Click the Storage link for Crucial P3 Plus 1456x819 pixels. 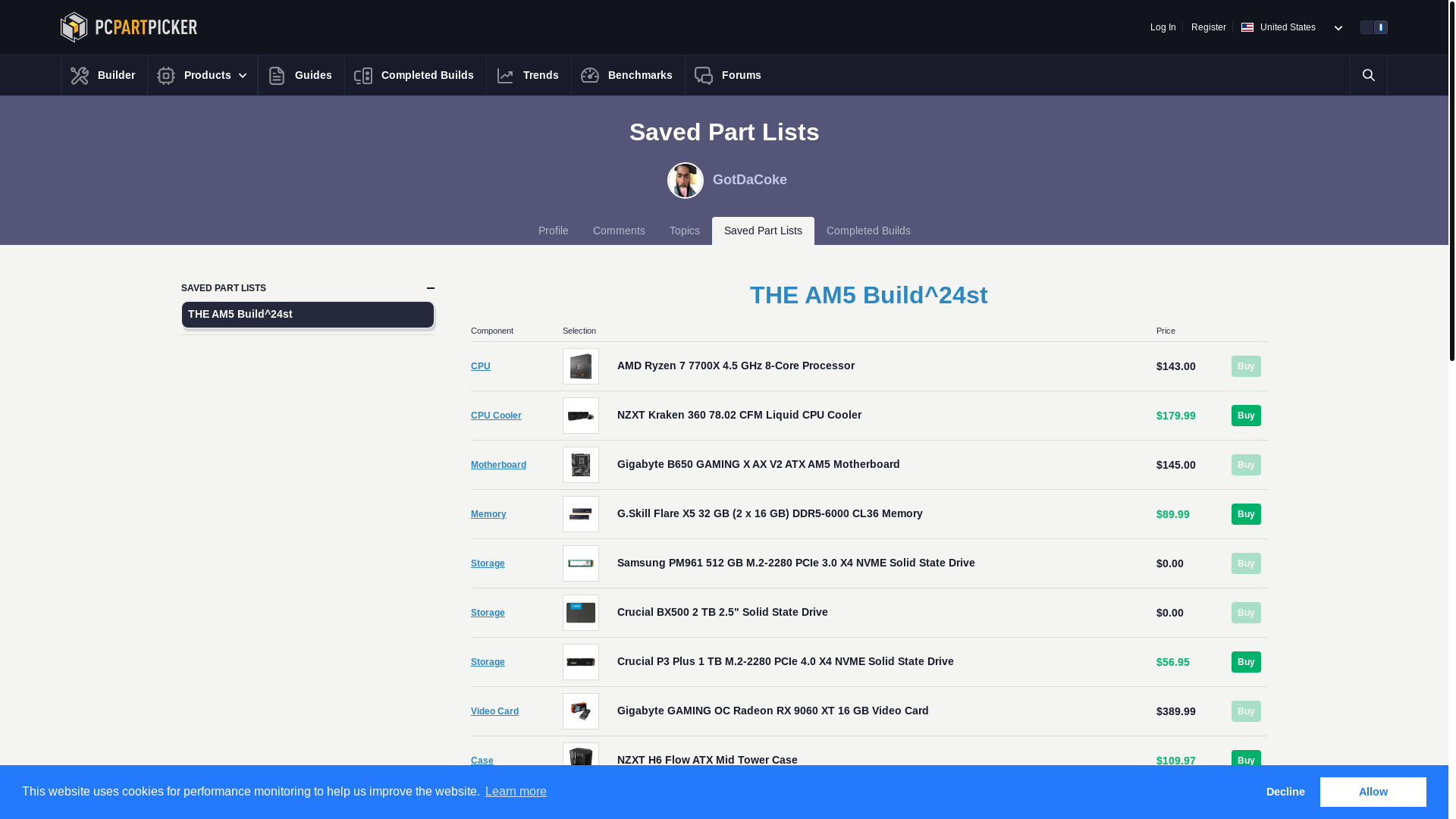coord(488,662)
